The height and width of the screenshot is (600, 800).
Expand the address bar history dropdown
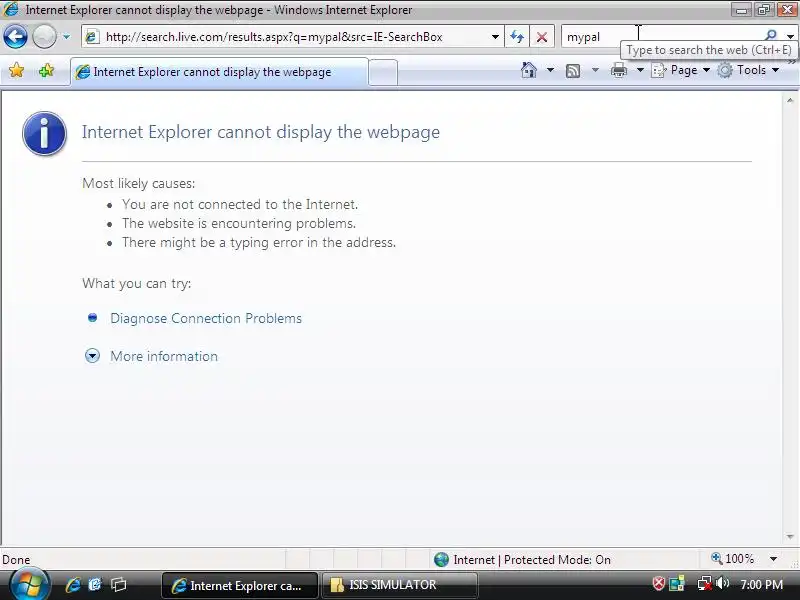click(495, 37)
